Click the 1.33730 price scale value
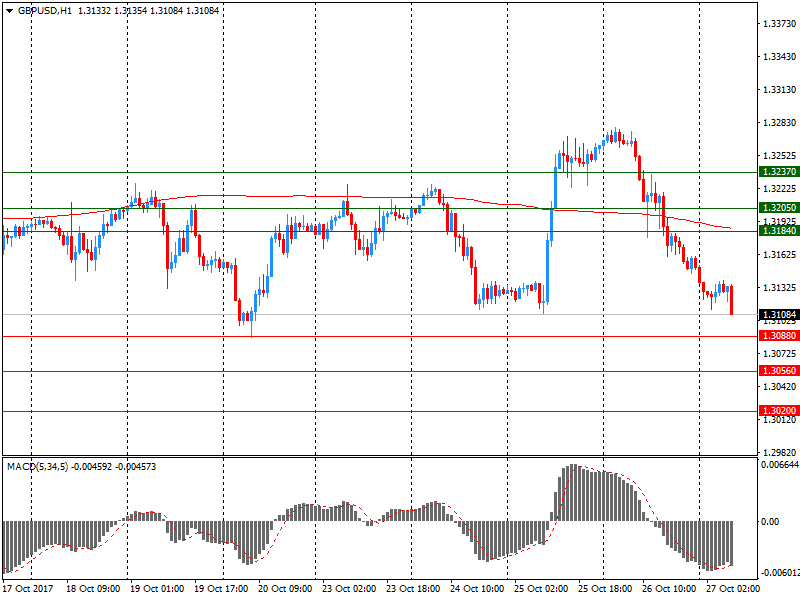This screenshot has width=800, height=600. (x=779, y=23)
